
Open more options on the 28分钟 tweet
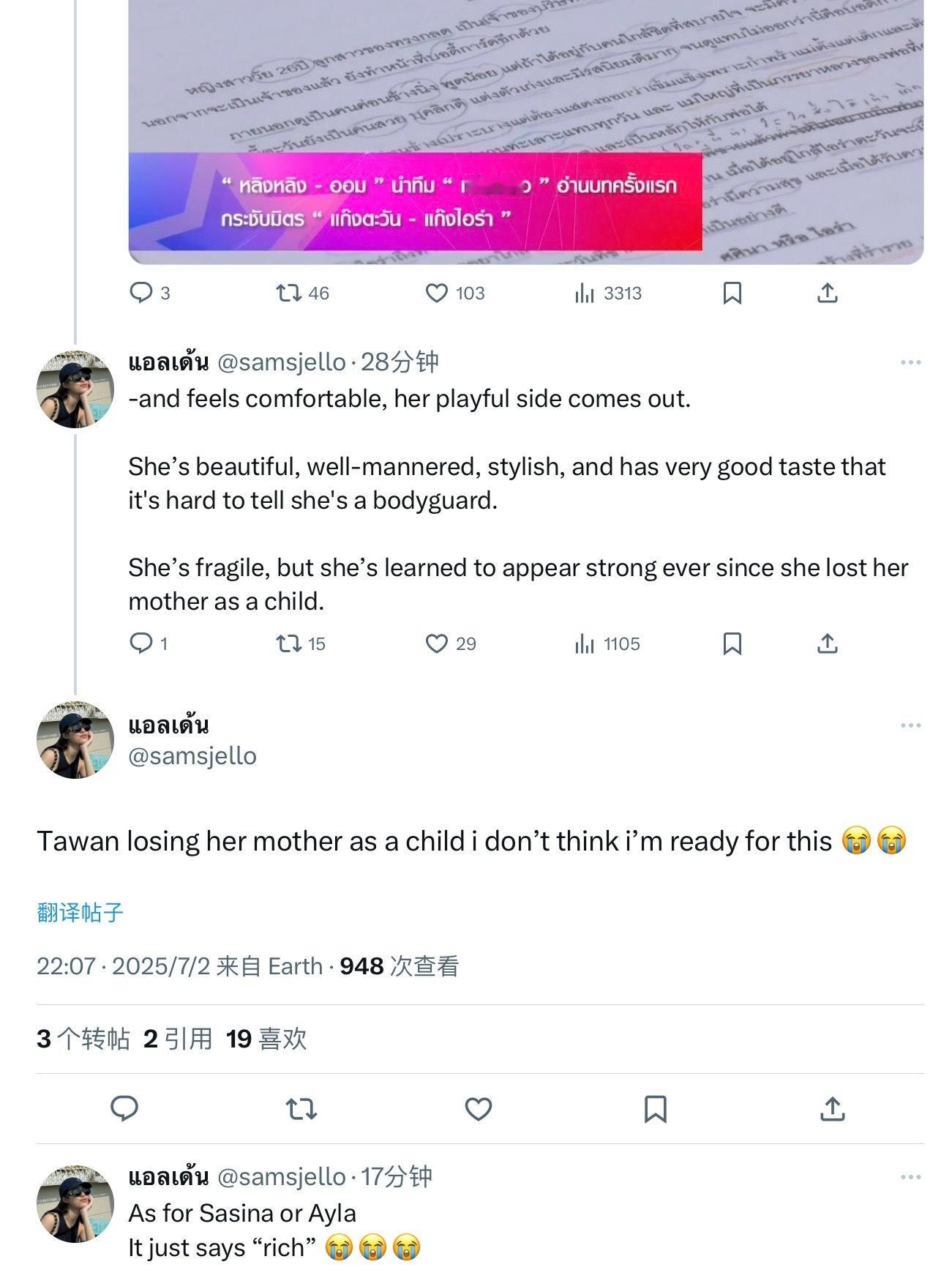(911, 362)
